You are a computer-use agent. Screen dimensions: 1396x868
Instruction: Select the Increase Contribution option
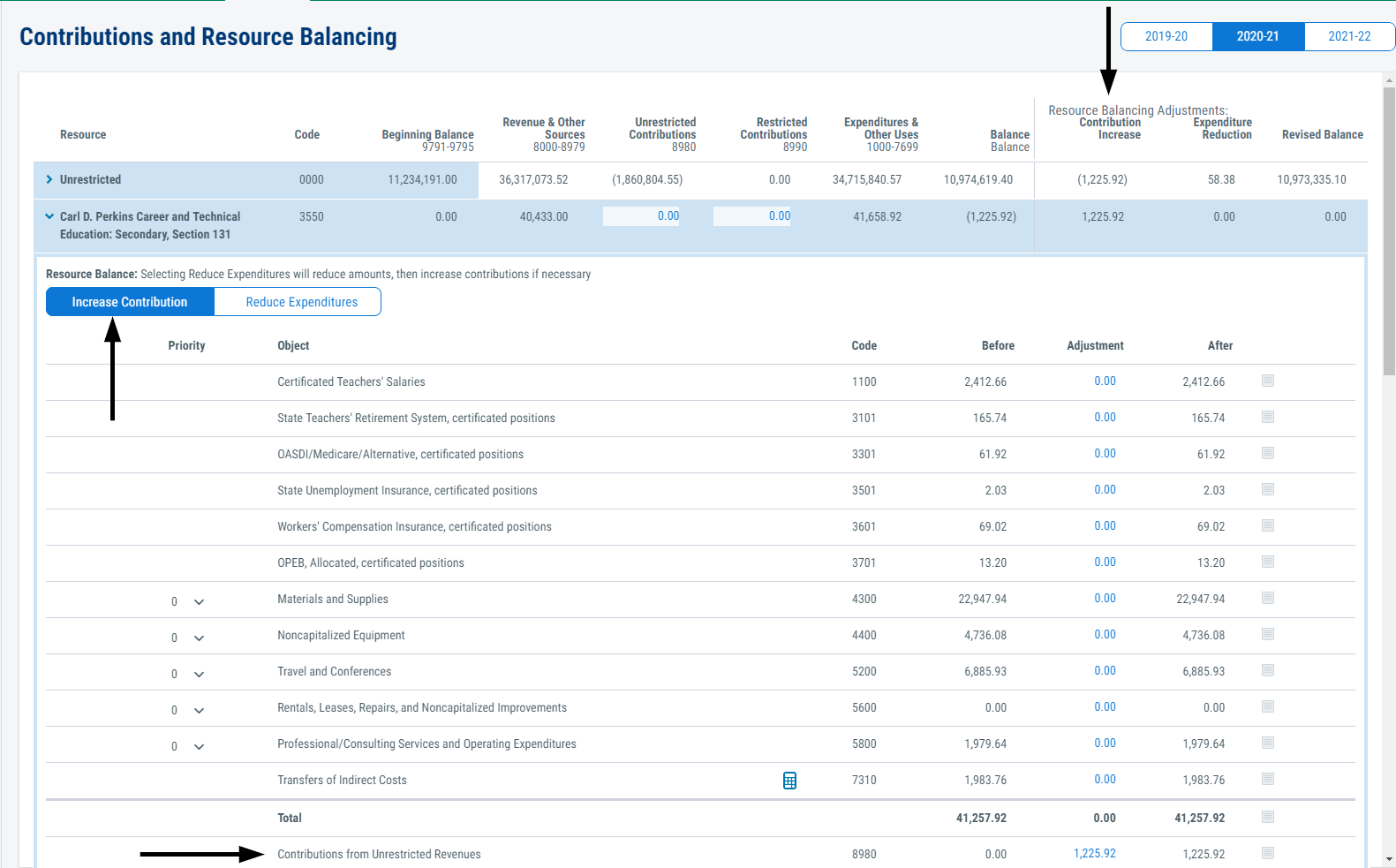[130, 302]
